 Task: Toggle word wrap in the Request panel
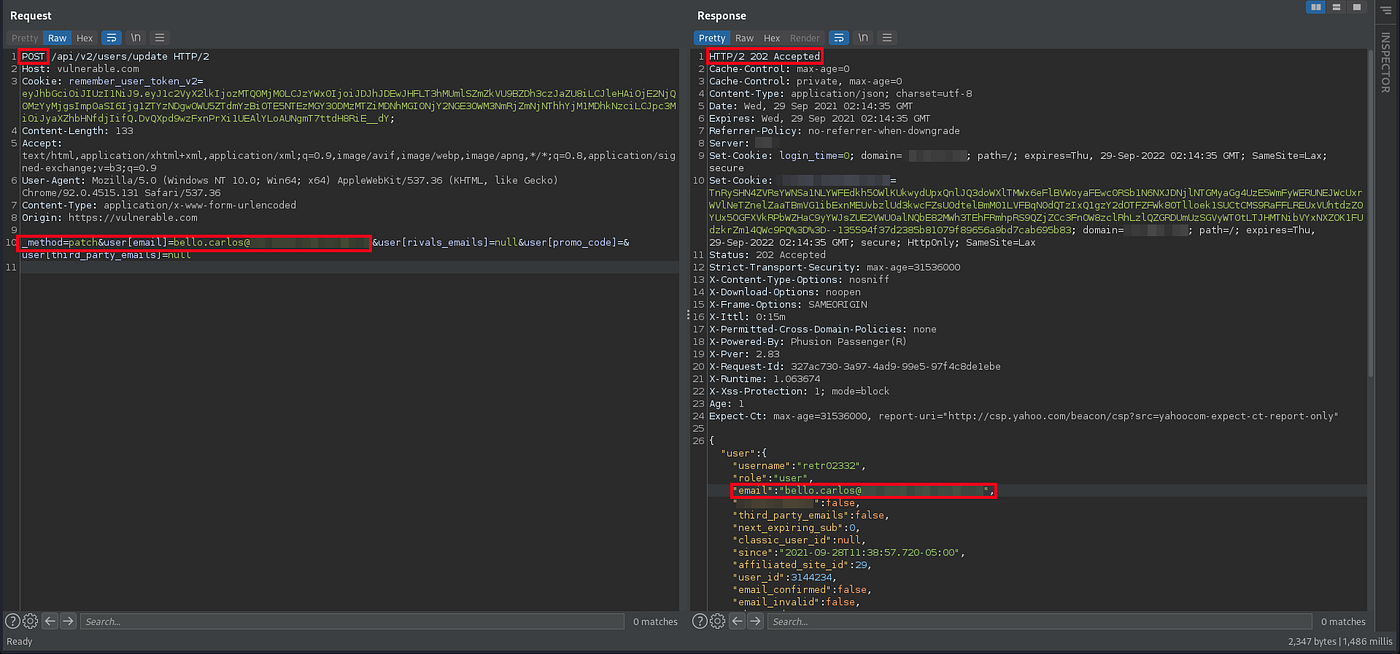[x=111, y=38]
